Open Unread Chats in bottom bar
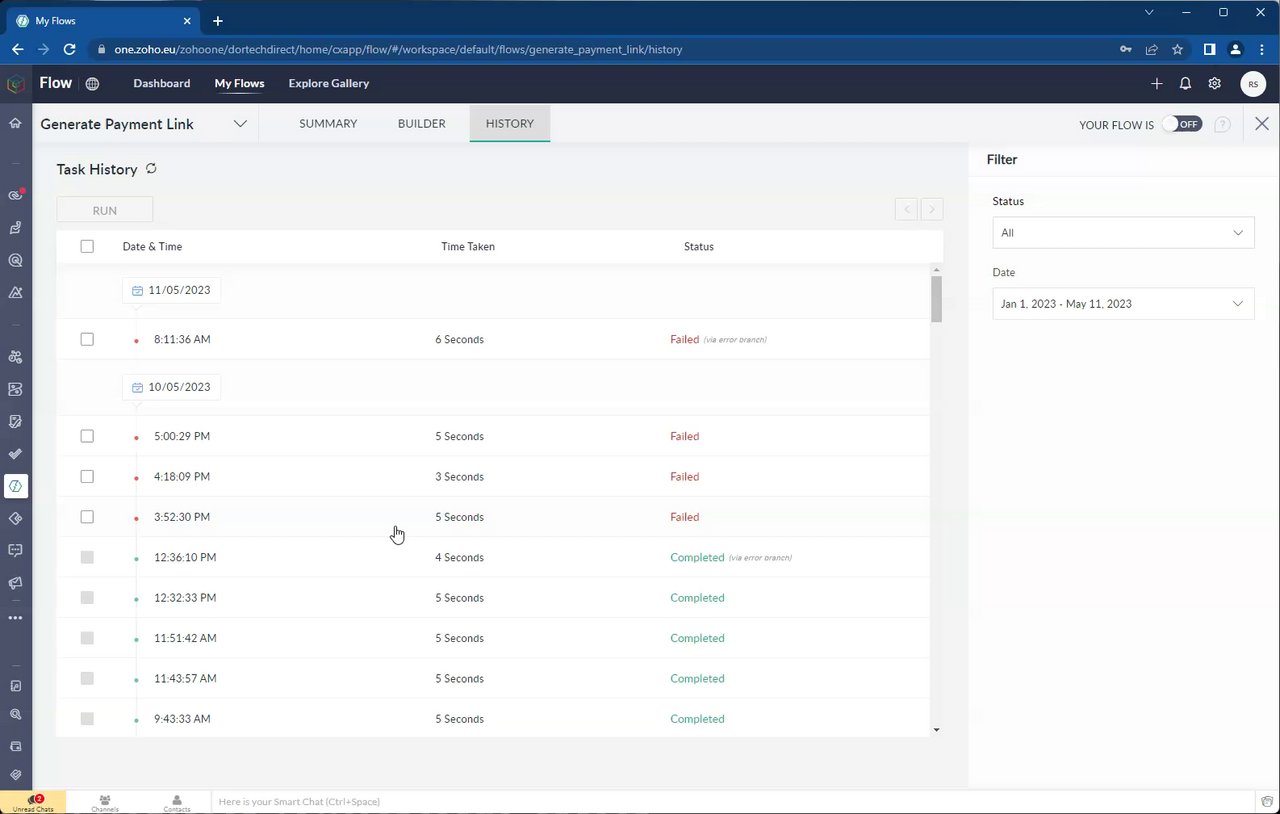Viewport: 1280px width, 814px height. 33,802
